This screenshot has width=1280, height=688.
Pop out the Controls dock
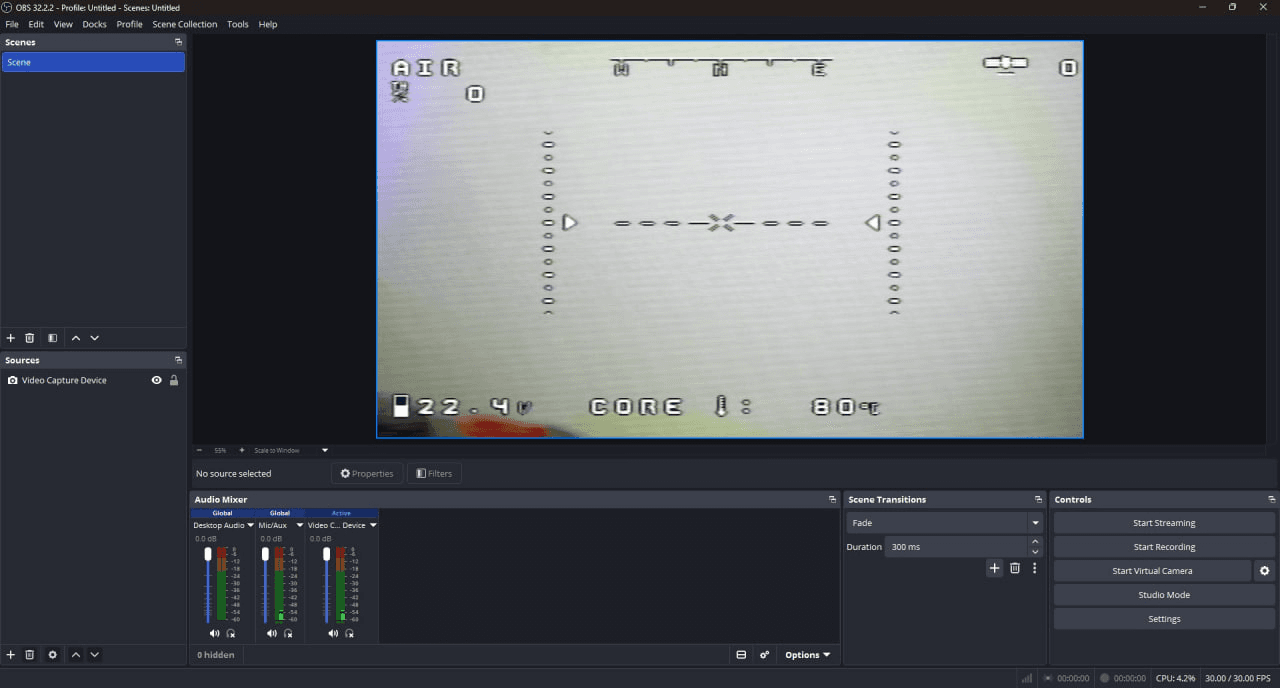(1272, 499)
